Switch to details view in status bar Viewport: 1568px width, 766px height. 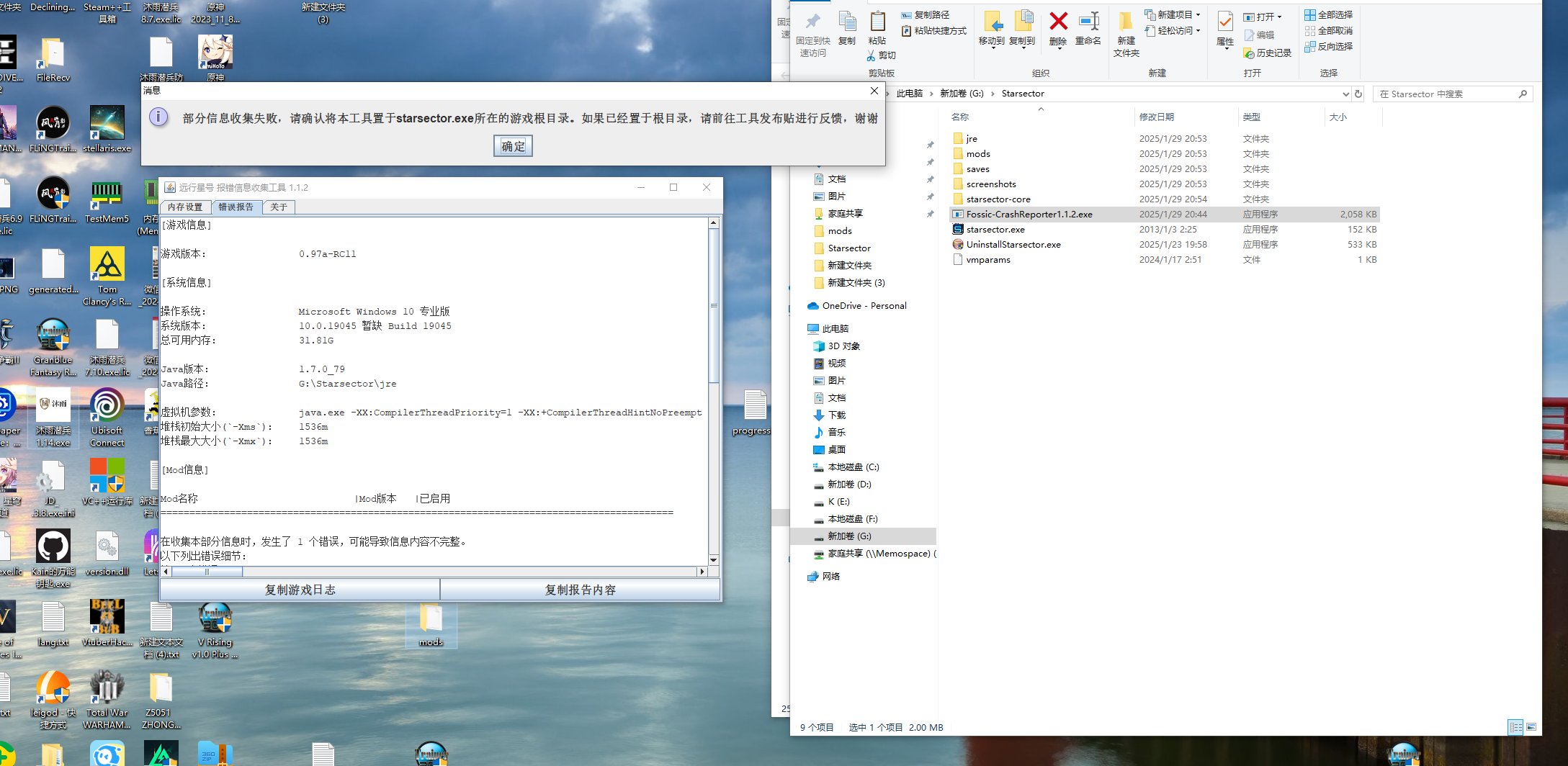coord(1515,727)
